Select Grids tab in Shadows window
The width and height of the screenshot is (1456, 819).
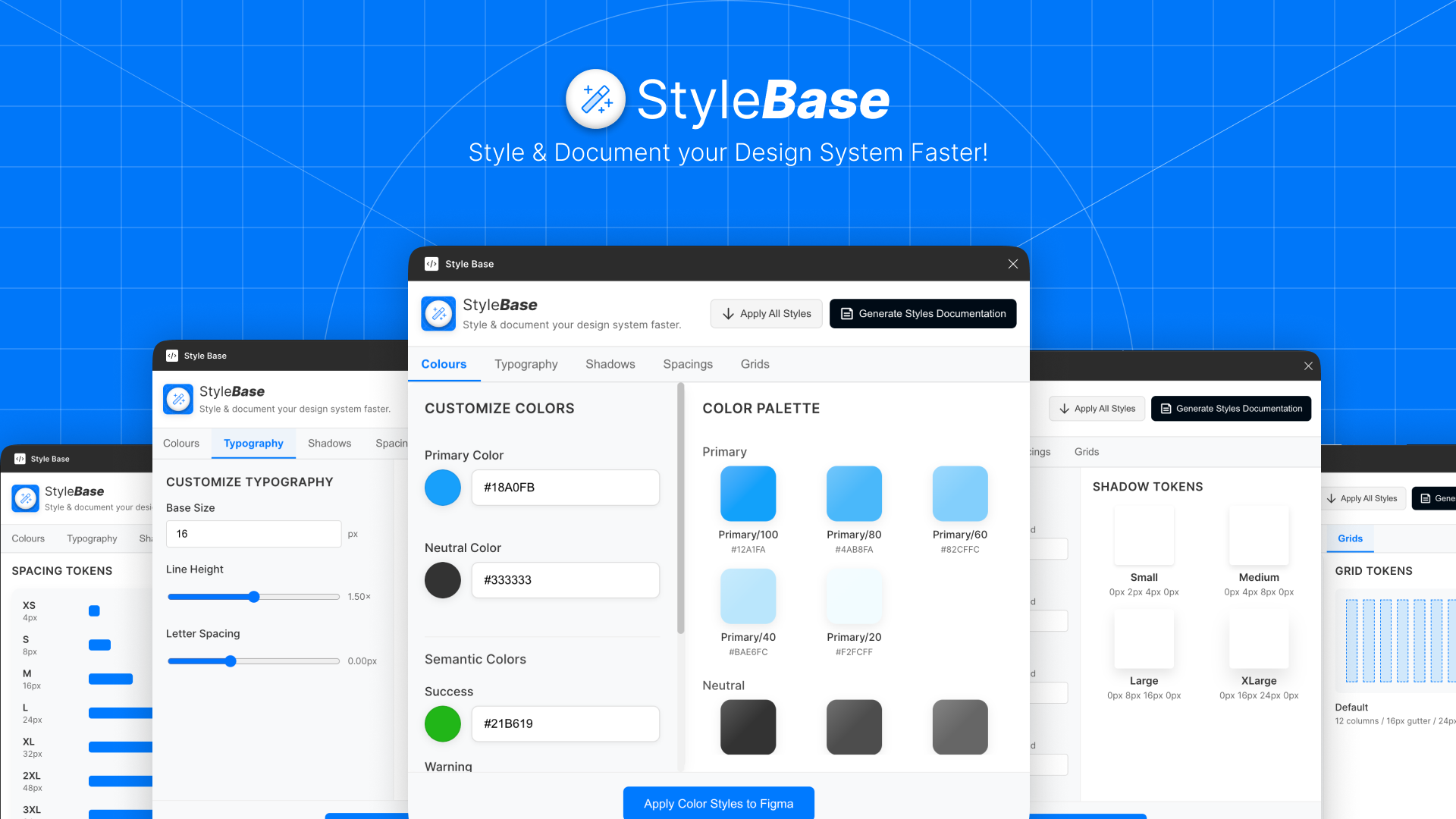point(1087,451)
